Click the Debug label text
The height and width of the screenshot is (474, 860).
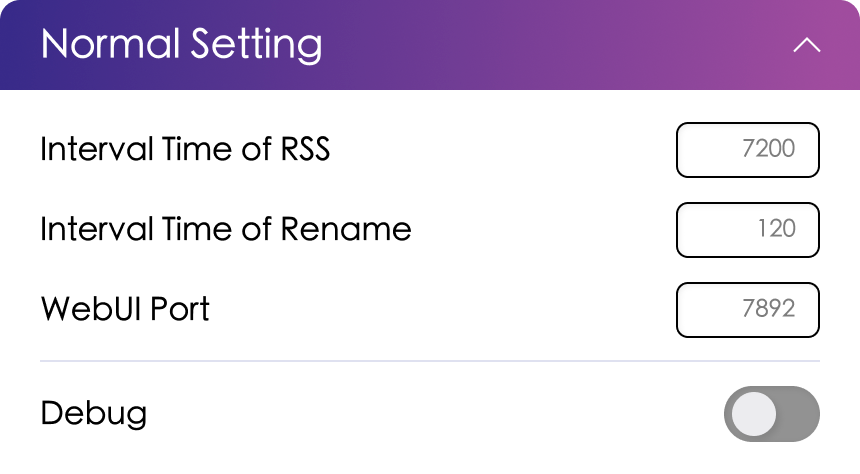tap(94, 414)
